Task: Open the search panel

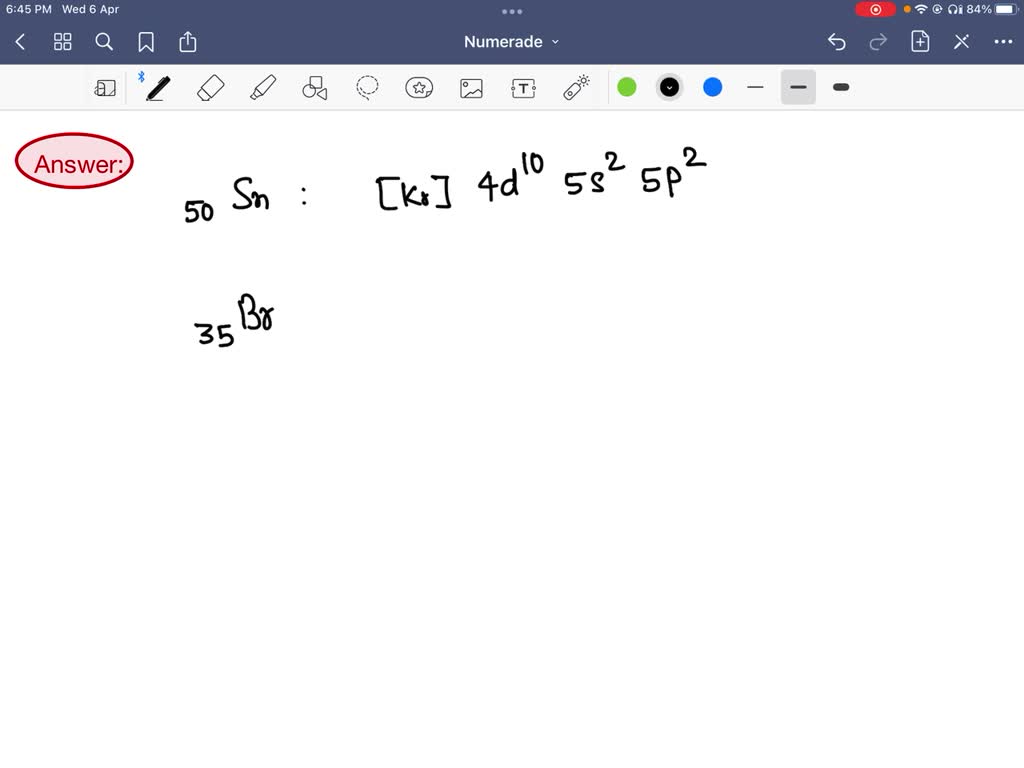Action: pos(104,42)
